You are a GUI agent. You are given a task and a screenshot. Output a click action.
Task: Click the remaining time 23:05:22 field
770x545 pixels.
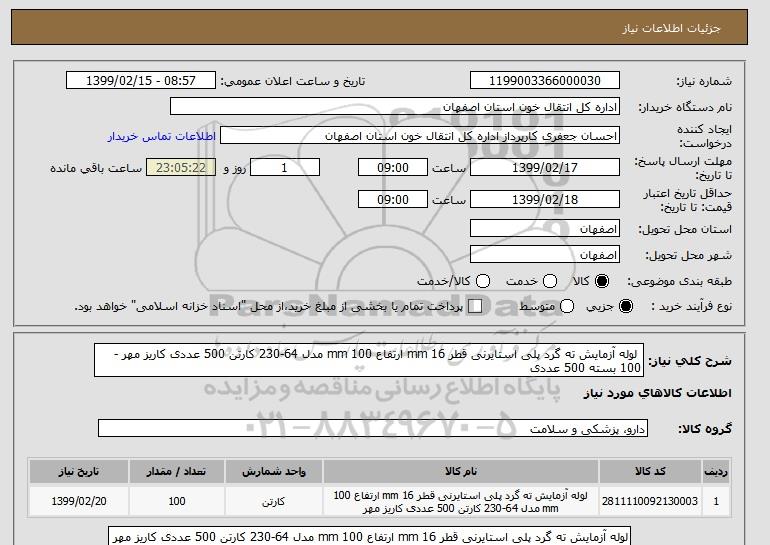tap(181, 167)
